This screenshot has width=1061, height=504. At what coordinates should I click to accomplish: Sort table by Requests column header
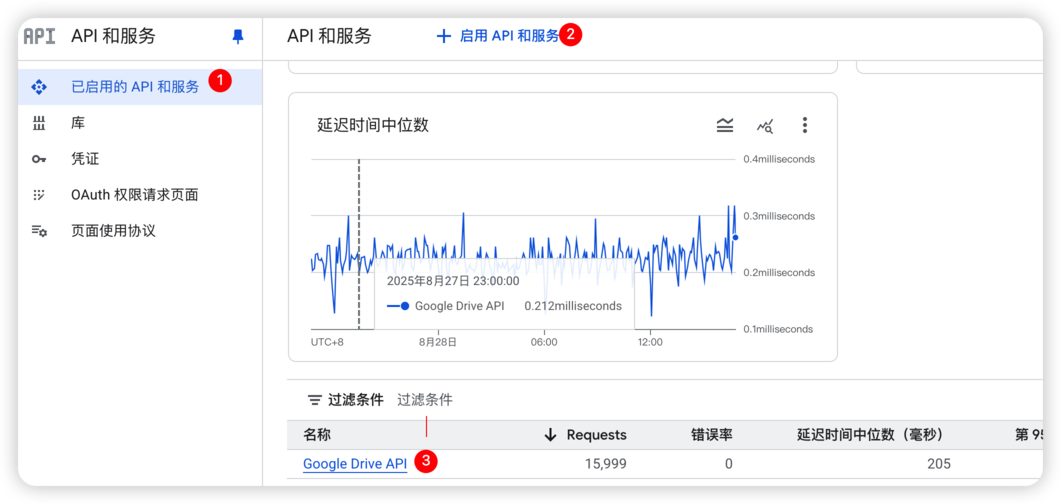click(596, 435)
